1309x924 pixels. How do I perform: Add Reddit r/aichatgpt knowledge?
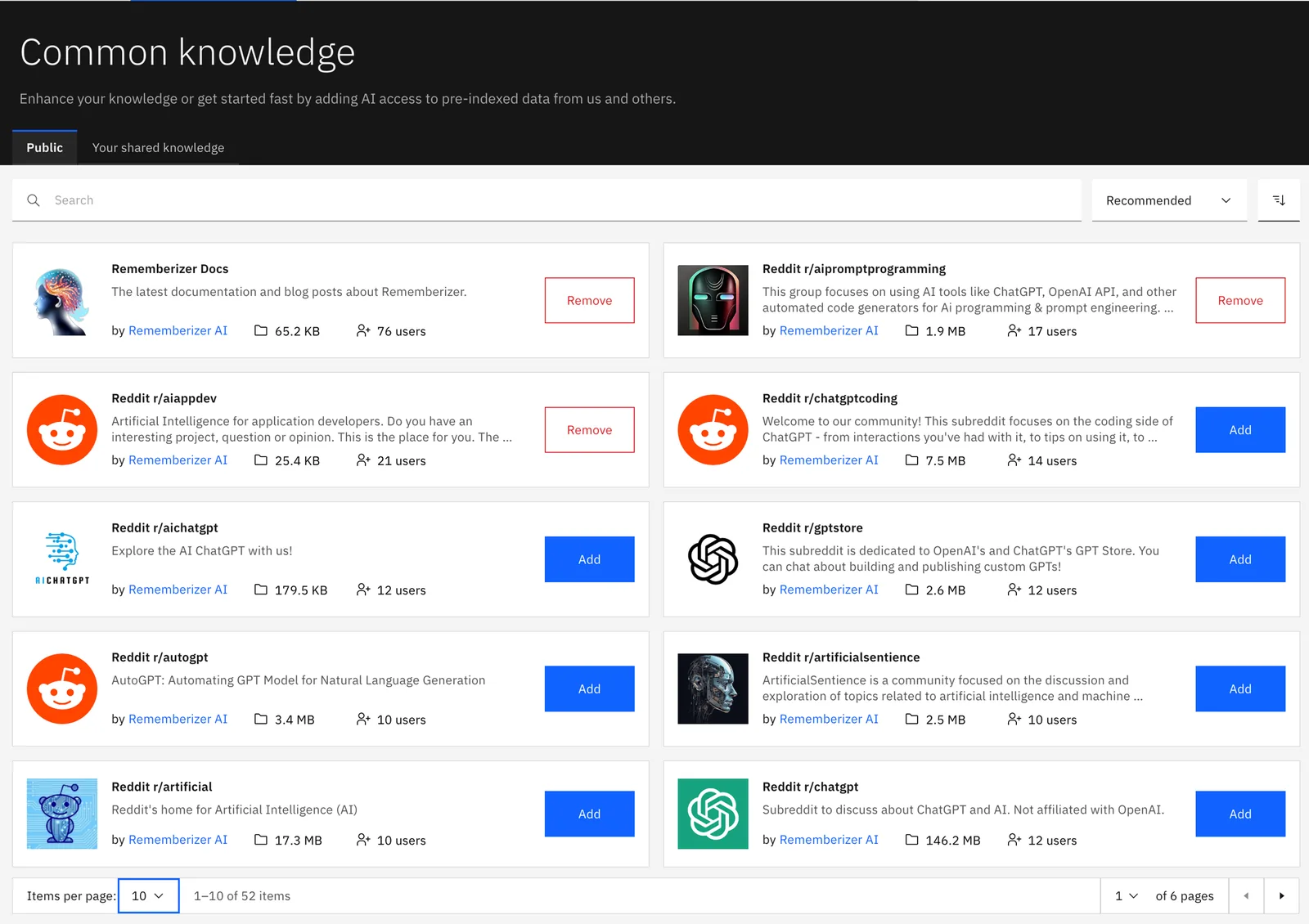[589, 559]
